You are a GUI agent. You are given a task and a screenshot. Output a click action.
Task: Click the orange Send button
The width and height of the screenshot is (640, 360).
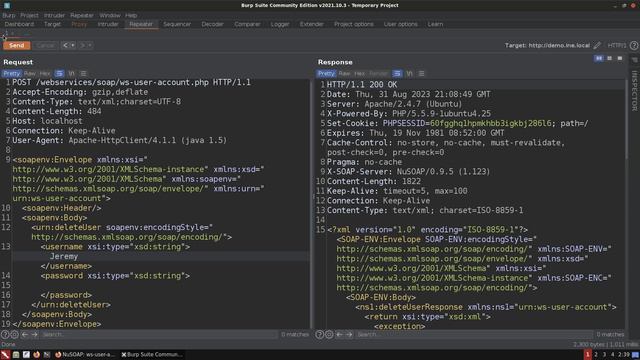coord(17,45)
